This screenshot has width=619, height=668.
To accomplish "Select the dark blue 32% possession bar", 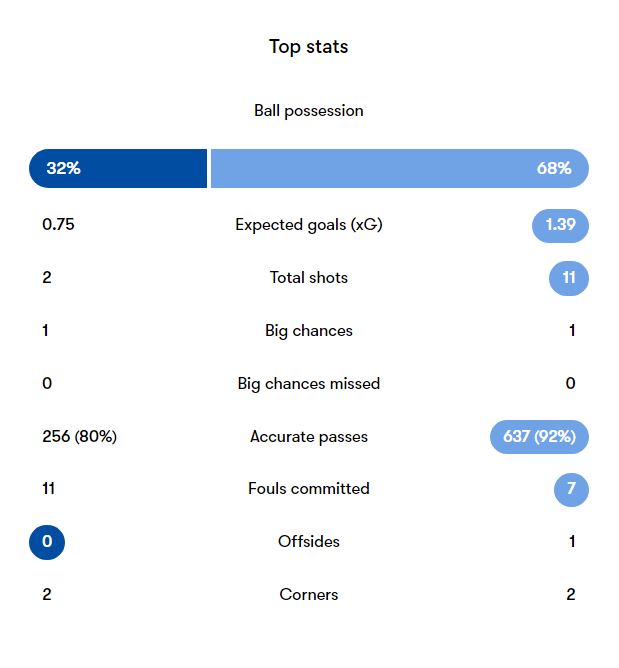I will click(x=118, y=168).
